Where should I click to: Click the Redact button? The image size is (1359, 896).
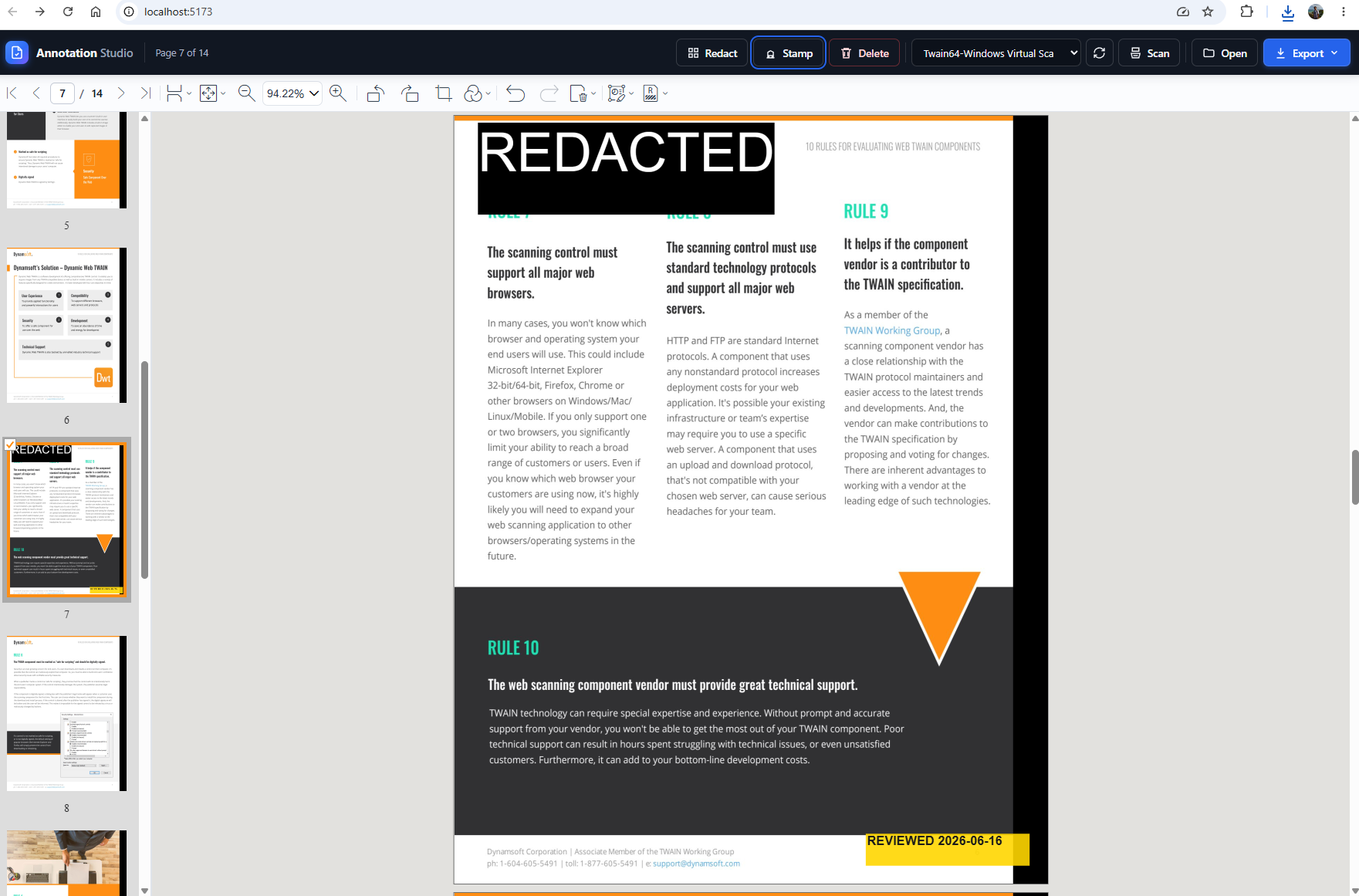[712, 53]
